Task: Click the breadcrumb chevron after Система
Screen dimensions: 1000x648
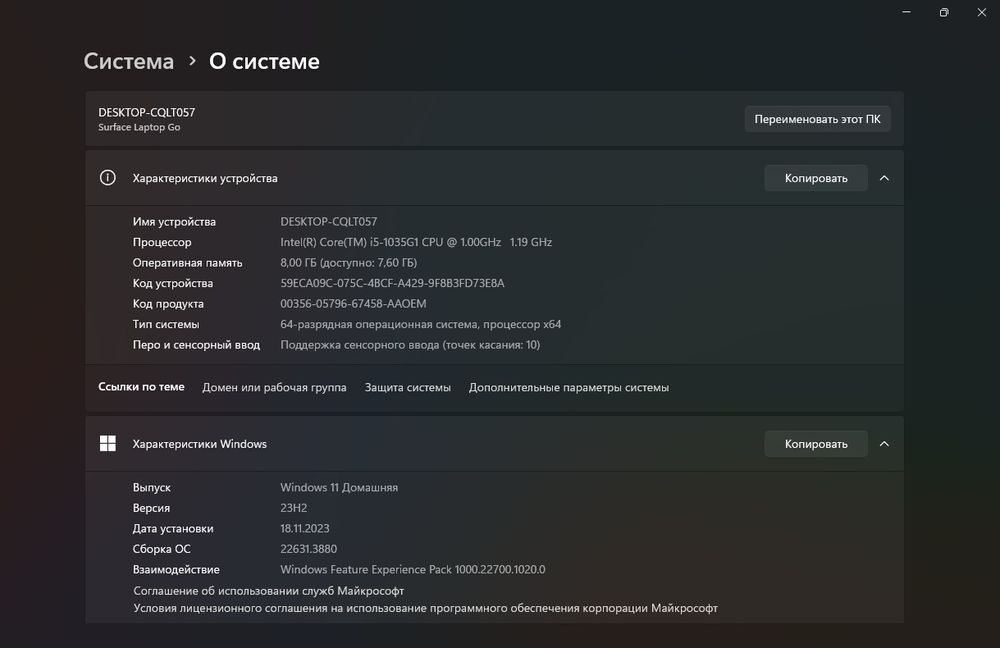Action: [x=192, y=62]
